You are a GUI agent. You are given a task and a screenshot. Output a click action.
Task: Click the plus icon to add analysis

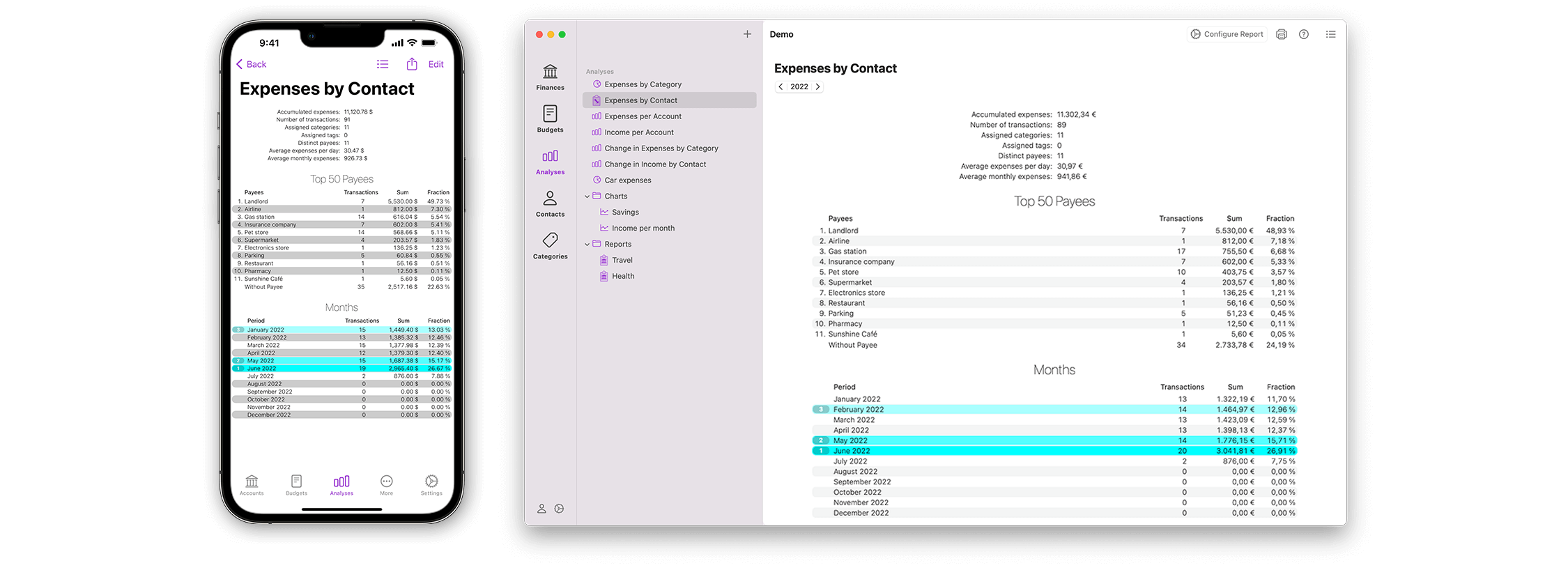[x=747, y=34]
